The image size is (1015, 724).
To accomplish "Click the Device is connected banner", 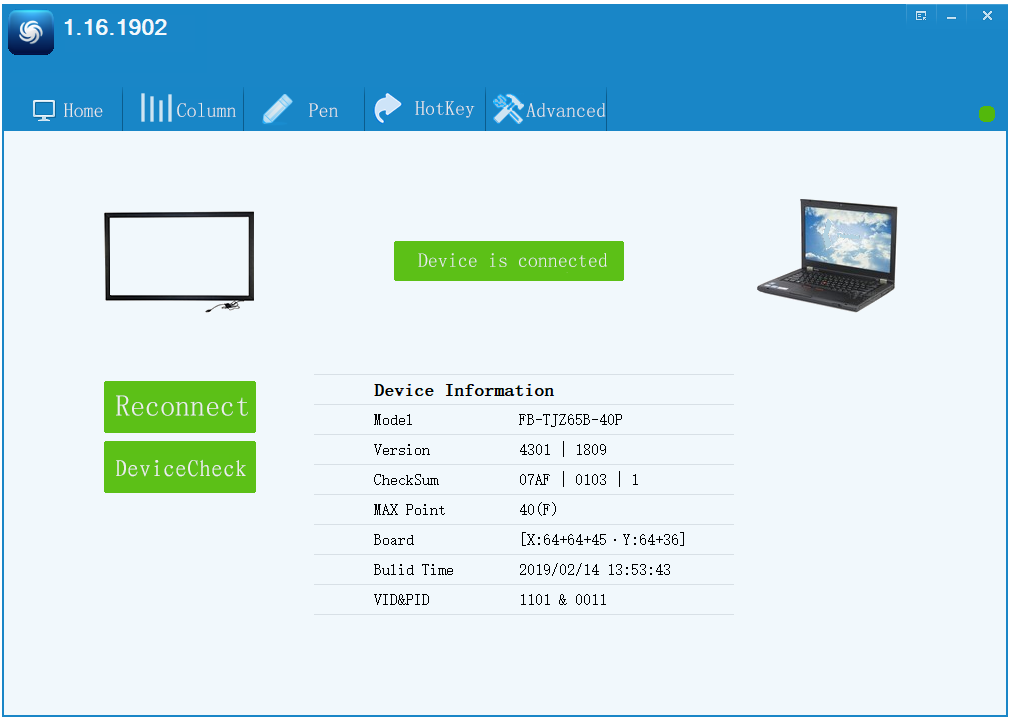I will click(509, 261).
